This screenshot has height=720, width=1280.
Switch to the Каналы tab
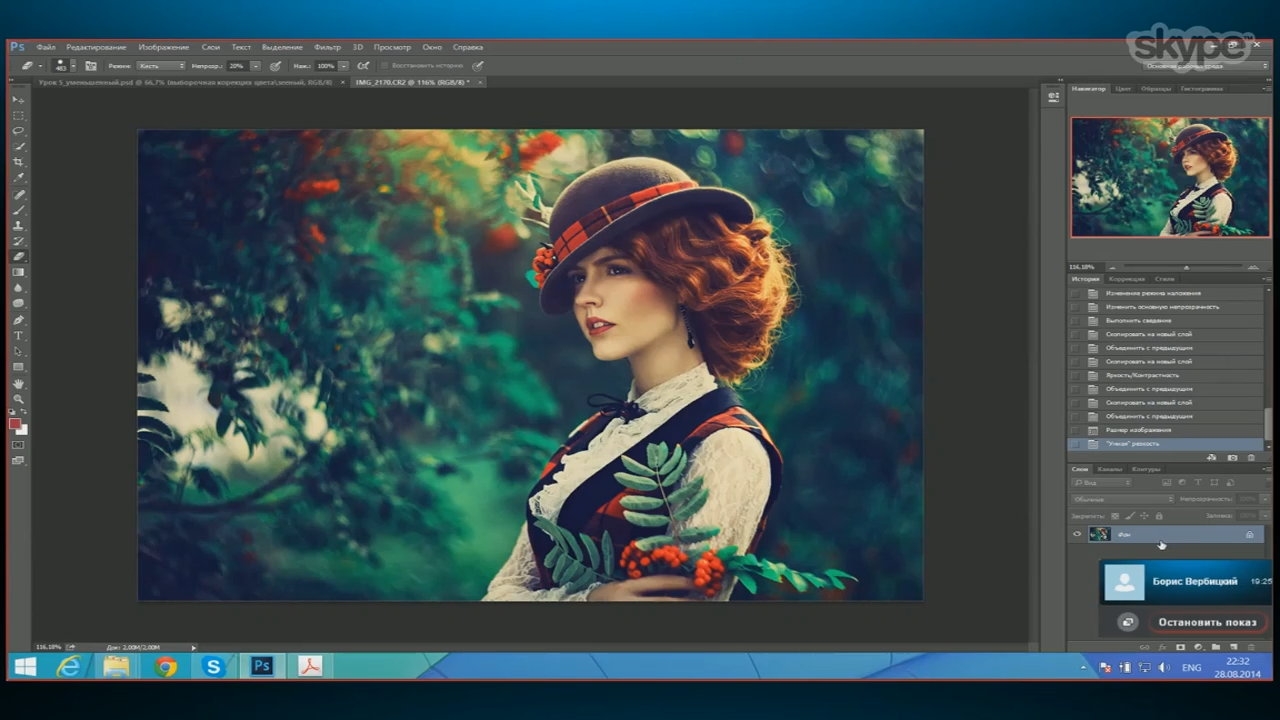[1110, 469]
